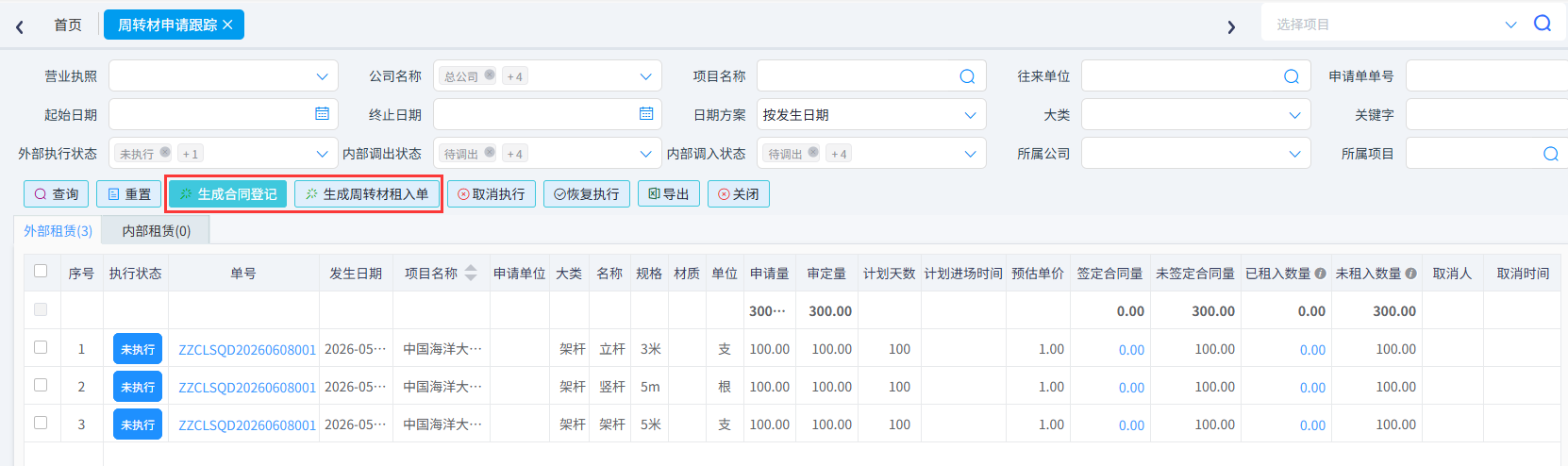
Task: Click the 单号 column header
Action: click(x=243, y=274)
